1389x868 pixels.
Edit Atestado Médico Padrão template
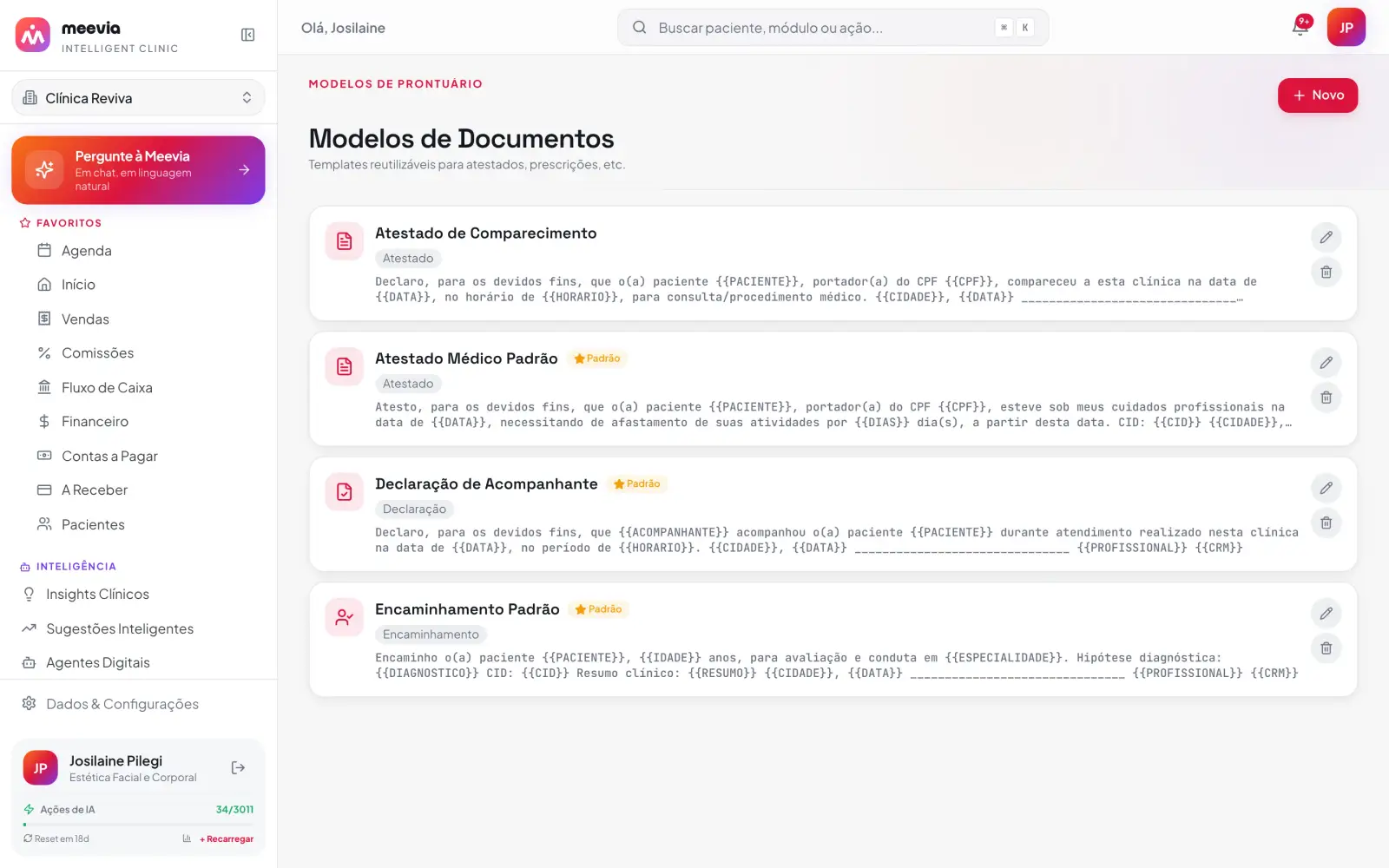tap(1326, 363)
